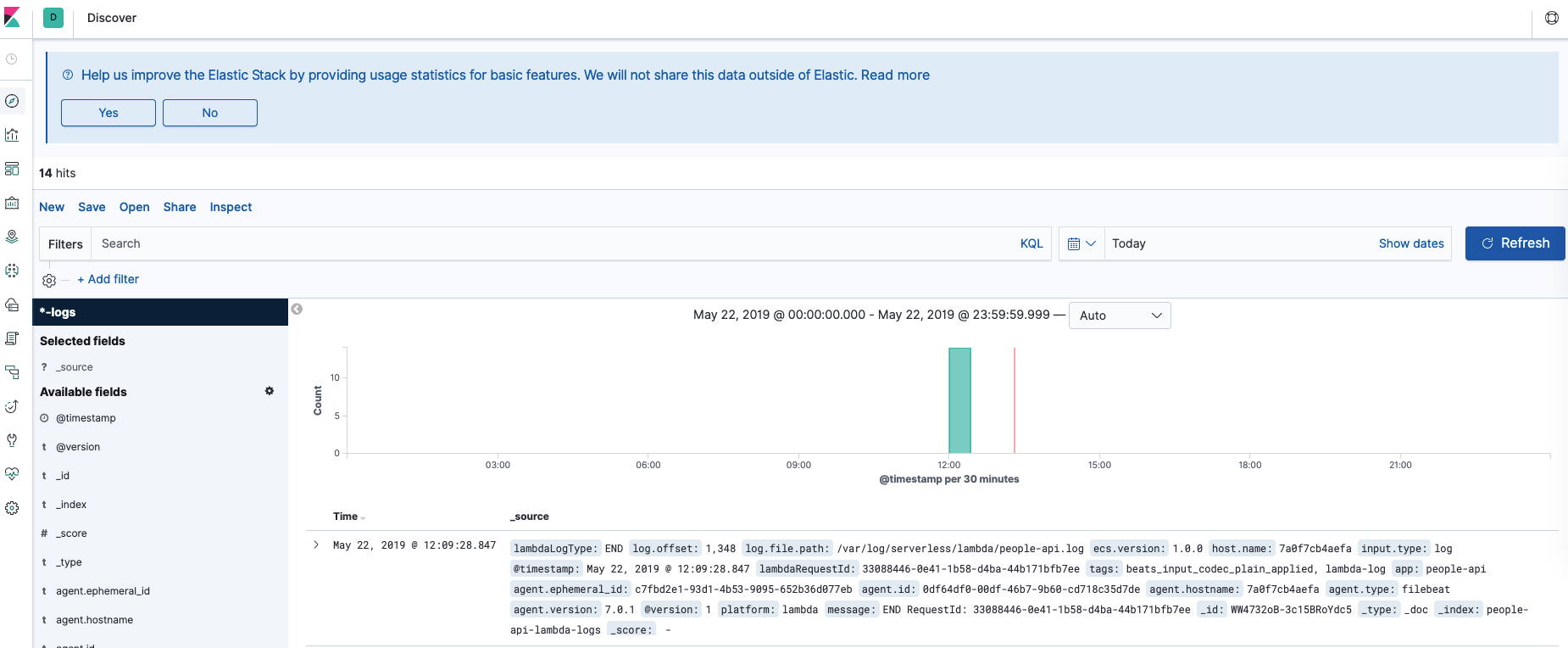The height and width of the screenshot is (648, 1568).
Task: Expand the May 22 12:09:28.847 document row
Action: pos(316,545)
